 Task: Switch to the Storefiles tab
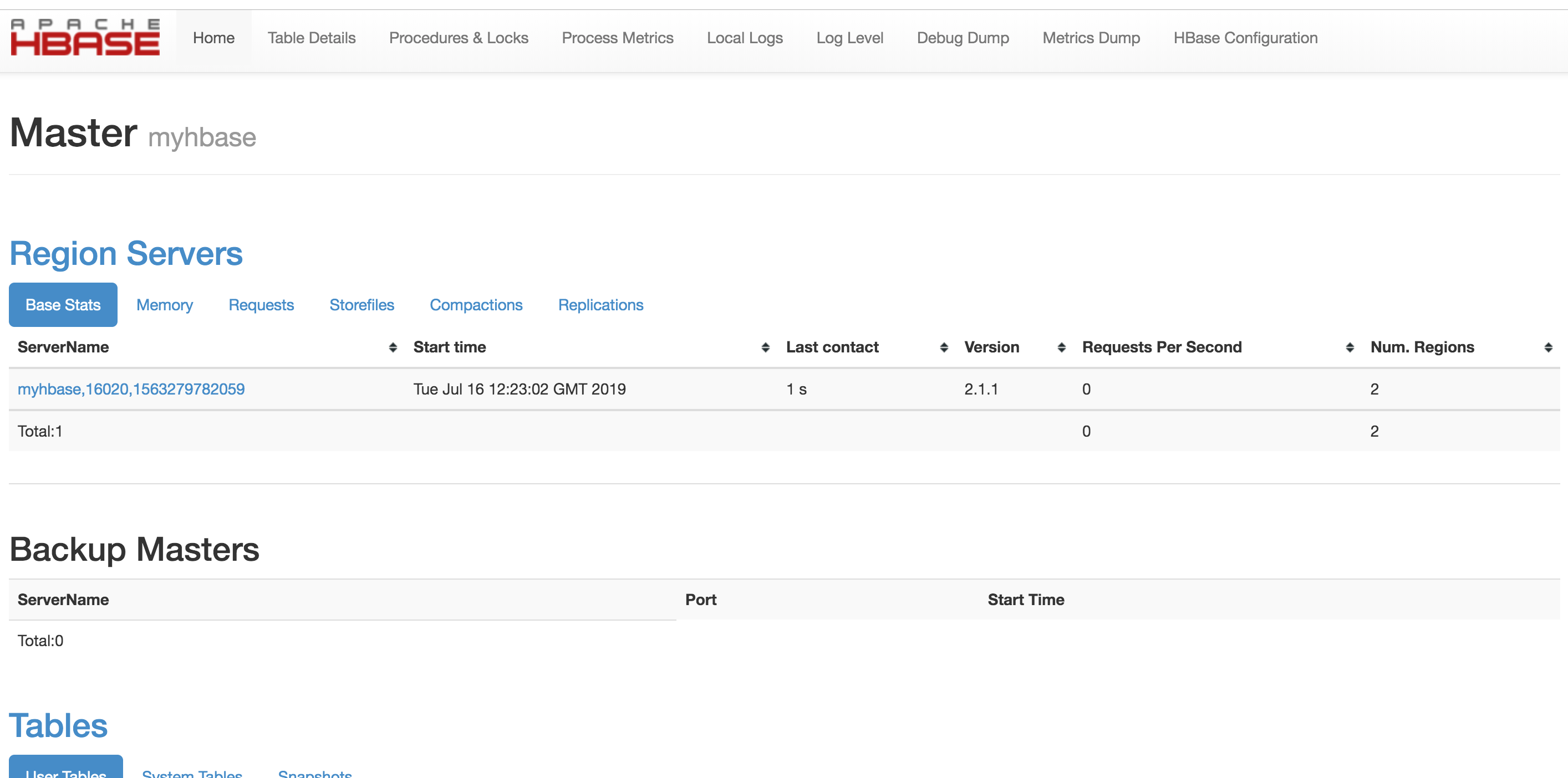click(x=362, y=305)
